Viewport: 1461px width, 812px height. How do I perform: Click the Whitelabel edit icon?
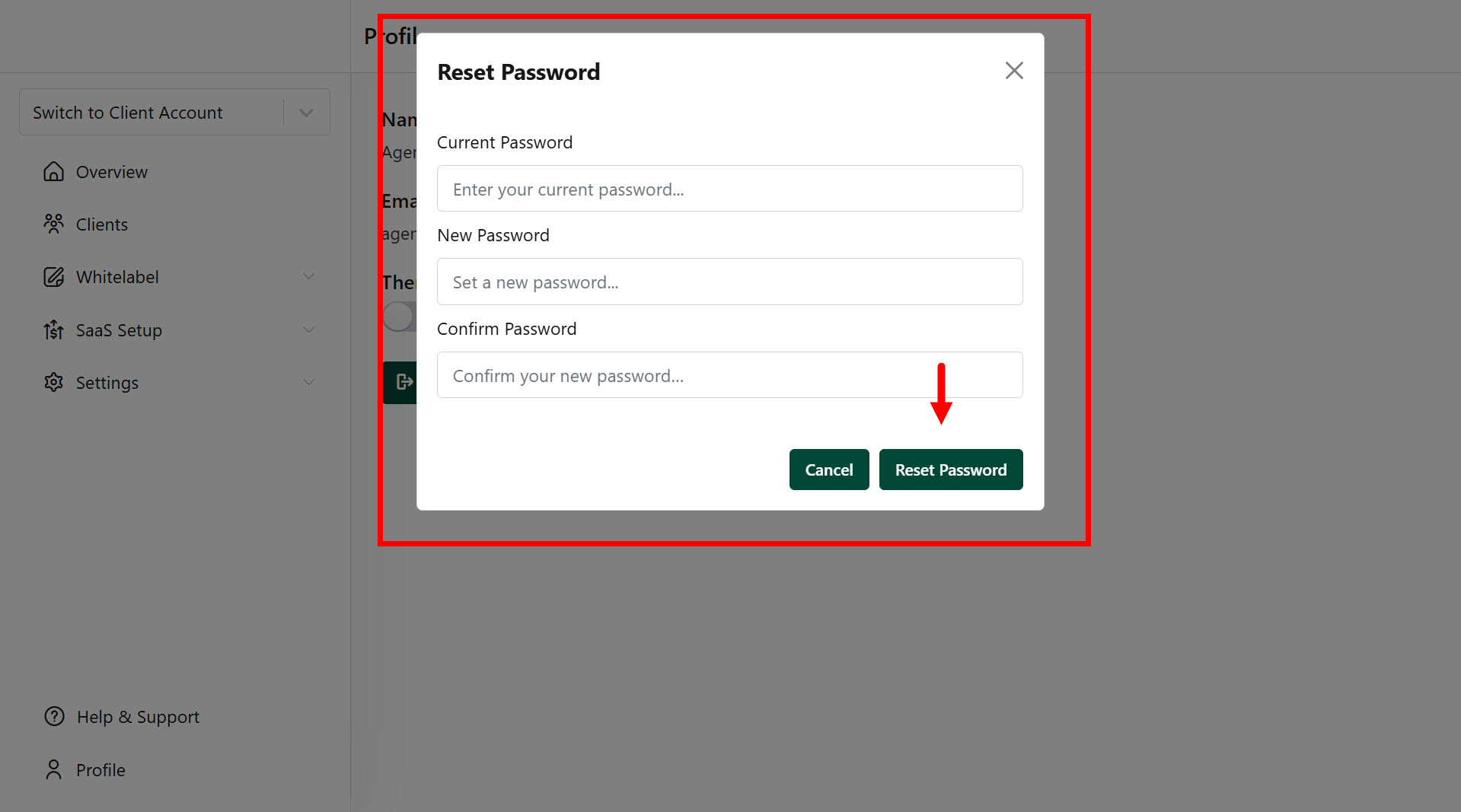pos(53,277)
